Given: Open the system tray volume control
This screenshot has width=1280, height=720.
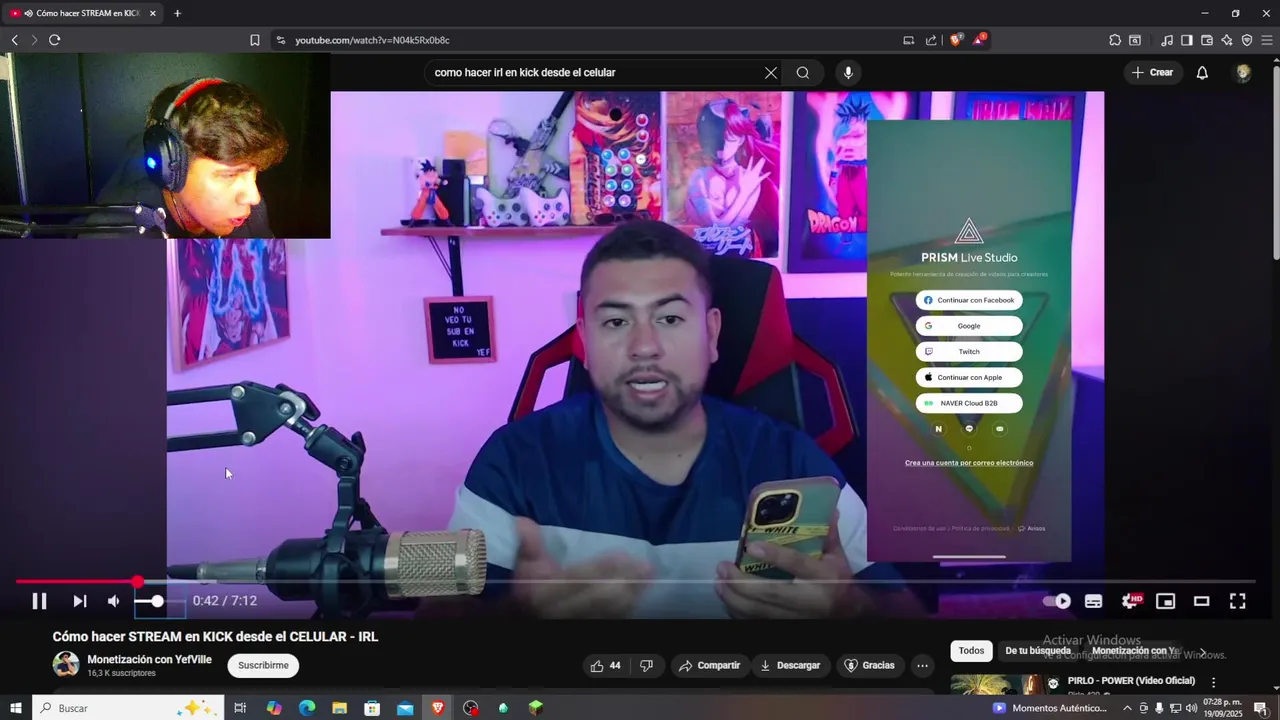Looking at the screenshot, I should coord(1191,708).
